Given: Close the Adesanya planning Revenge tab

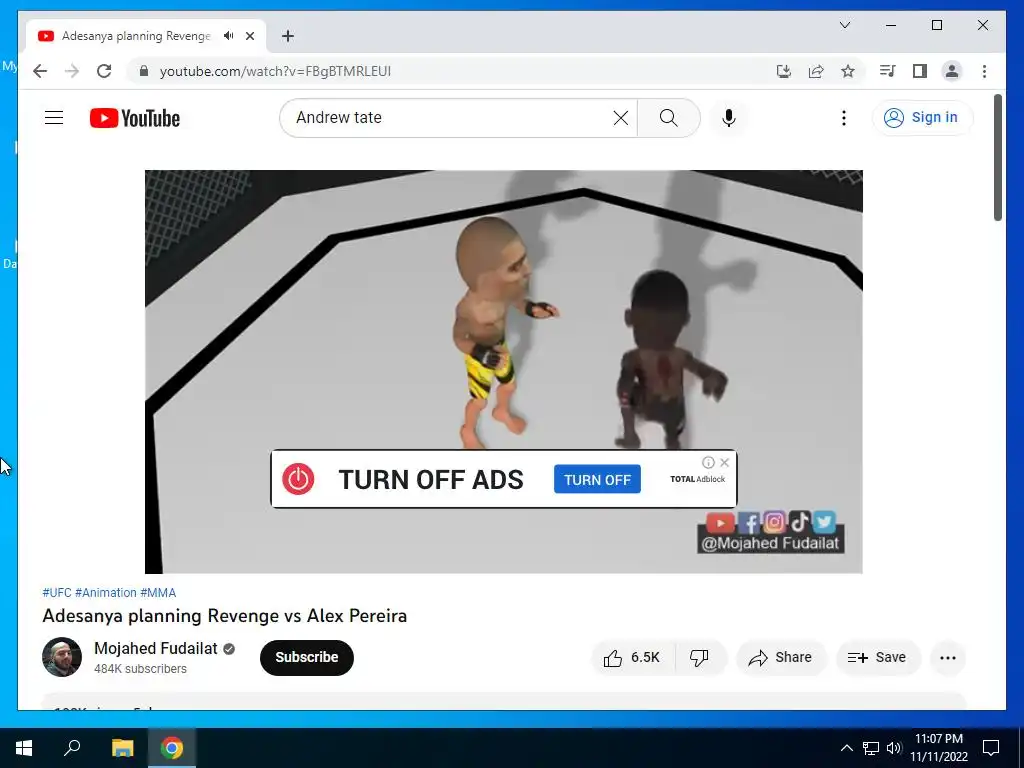Looking at the screenshot, I should click(x=249, y=36).
